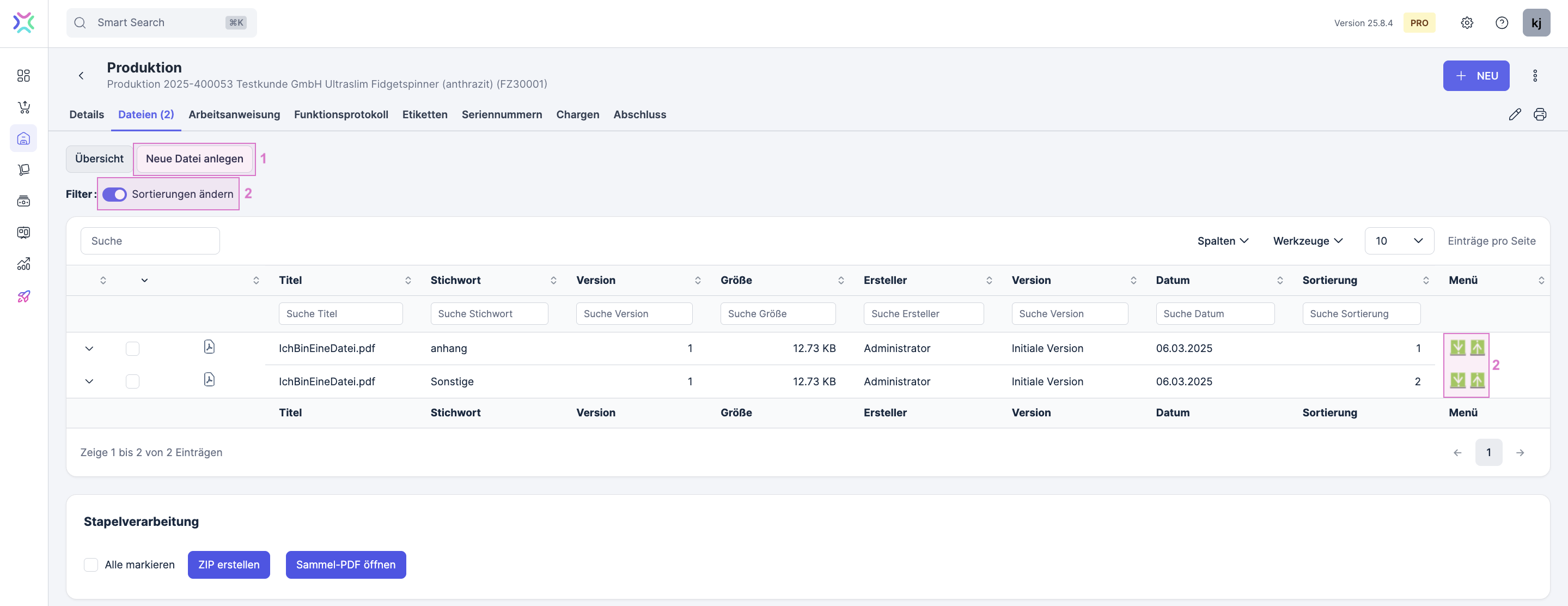This screenshot has width=1568, height=606.
Task: Click 'ZIP erstellen' button
Action: (228, 565)
